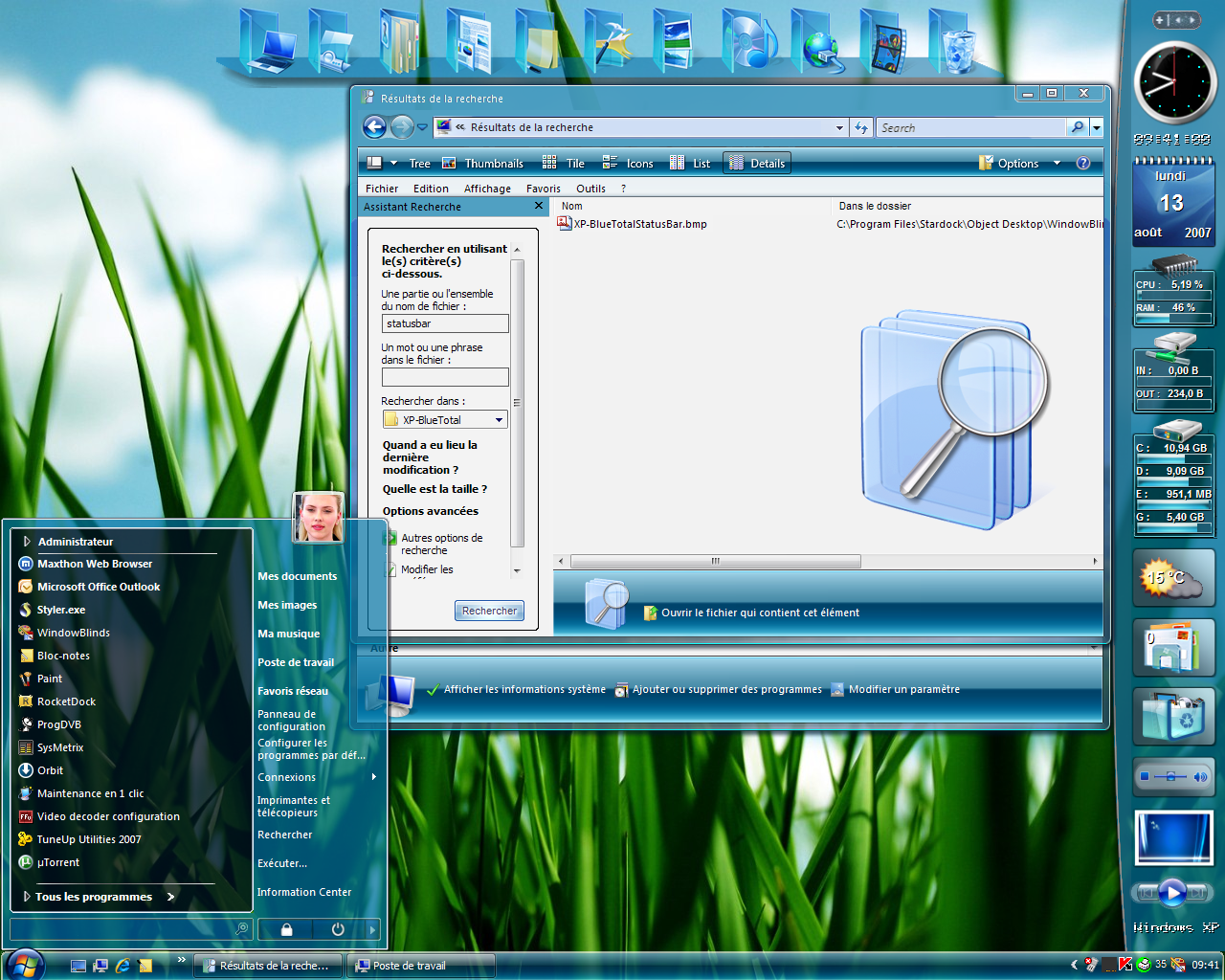1225x980 pixels.
Task: Open the network globe folder in the dock
Action: [816, 42]
